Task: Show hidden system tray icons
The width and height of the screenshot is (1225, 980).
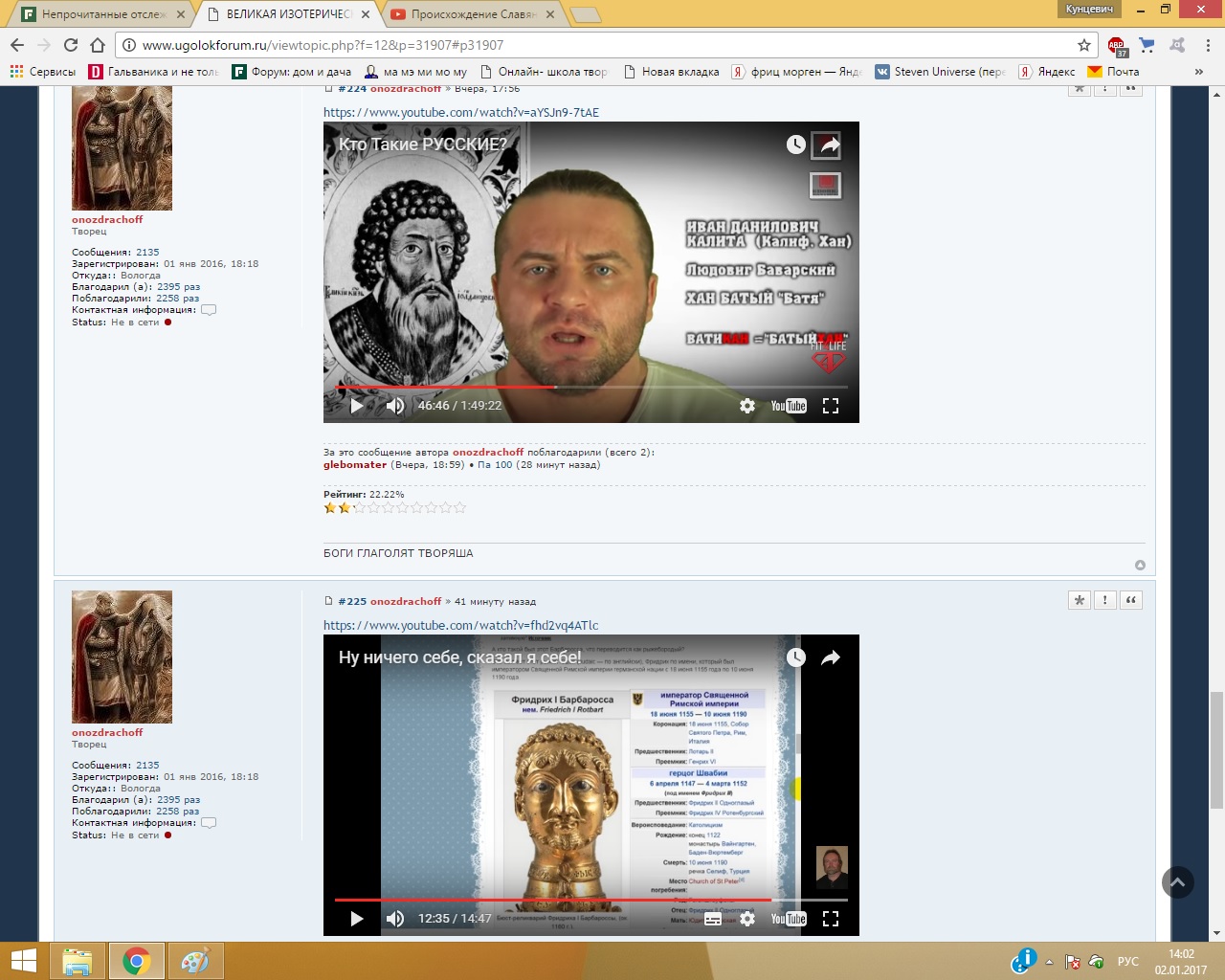Action: (1049, 962)
